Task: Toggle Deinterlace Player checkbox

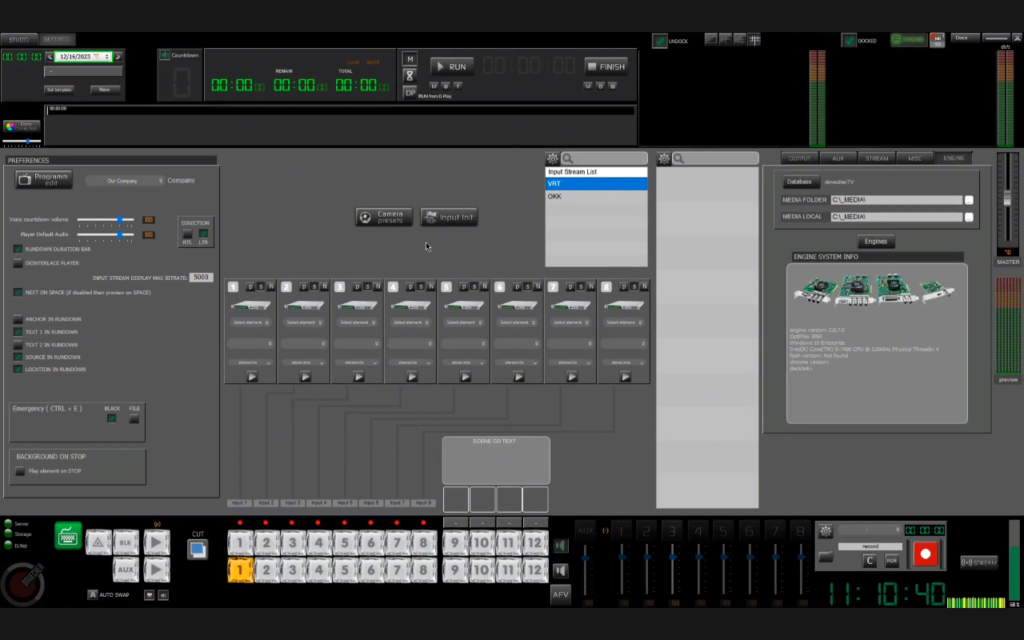Action: [18, 263]
